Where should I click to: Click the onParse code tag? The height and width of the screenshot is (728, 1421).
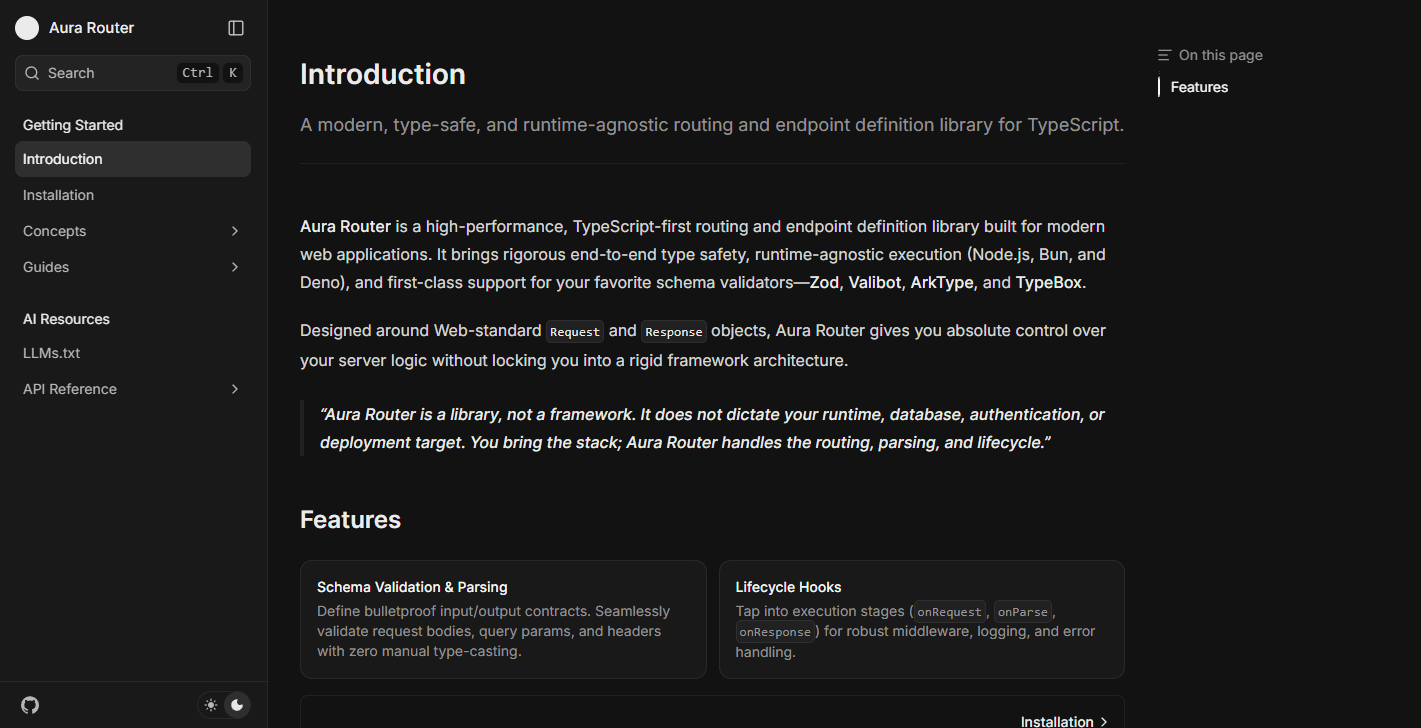[1023, 611]
